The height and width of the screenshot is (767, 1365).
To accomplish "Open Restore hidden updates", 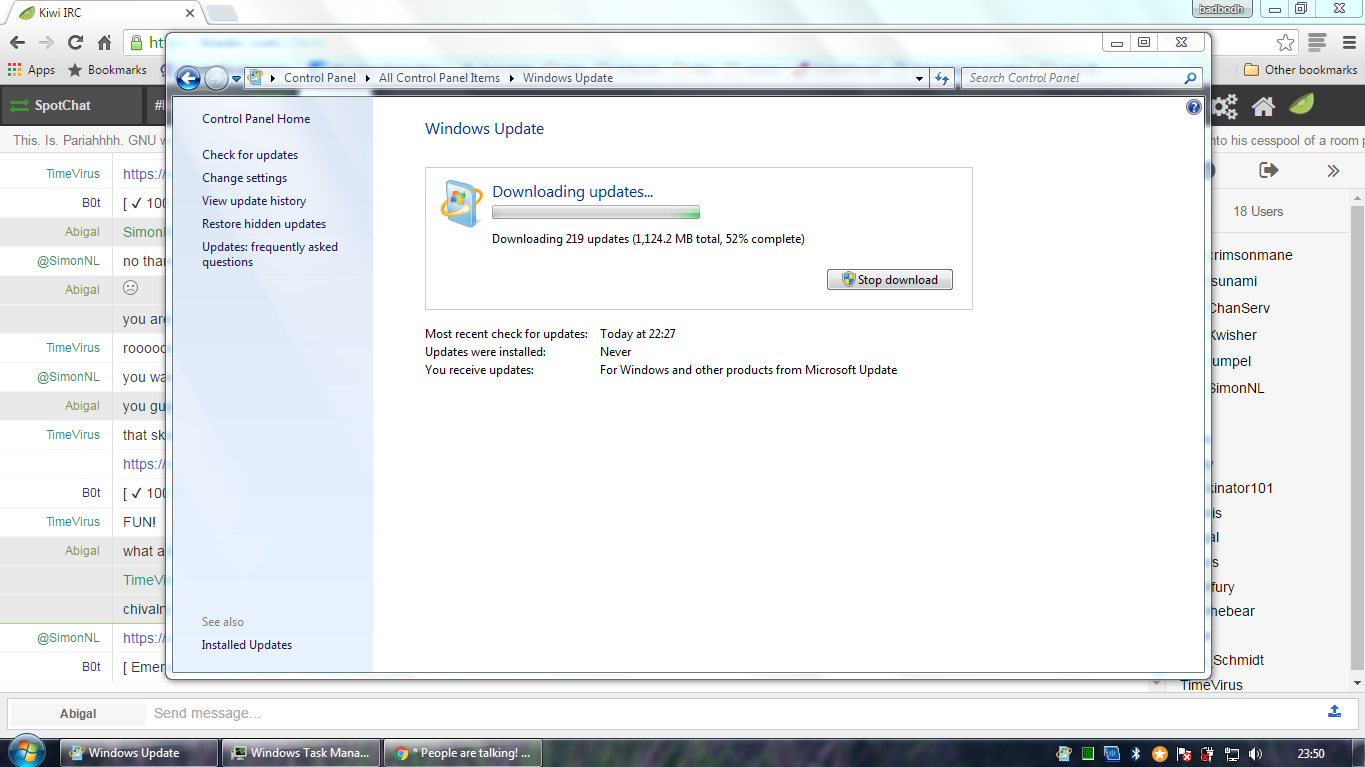I will point(264,224).
